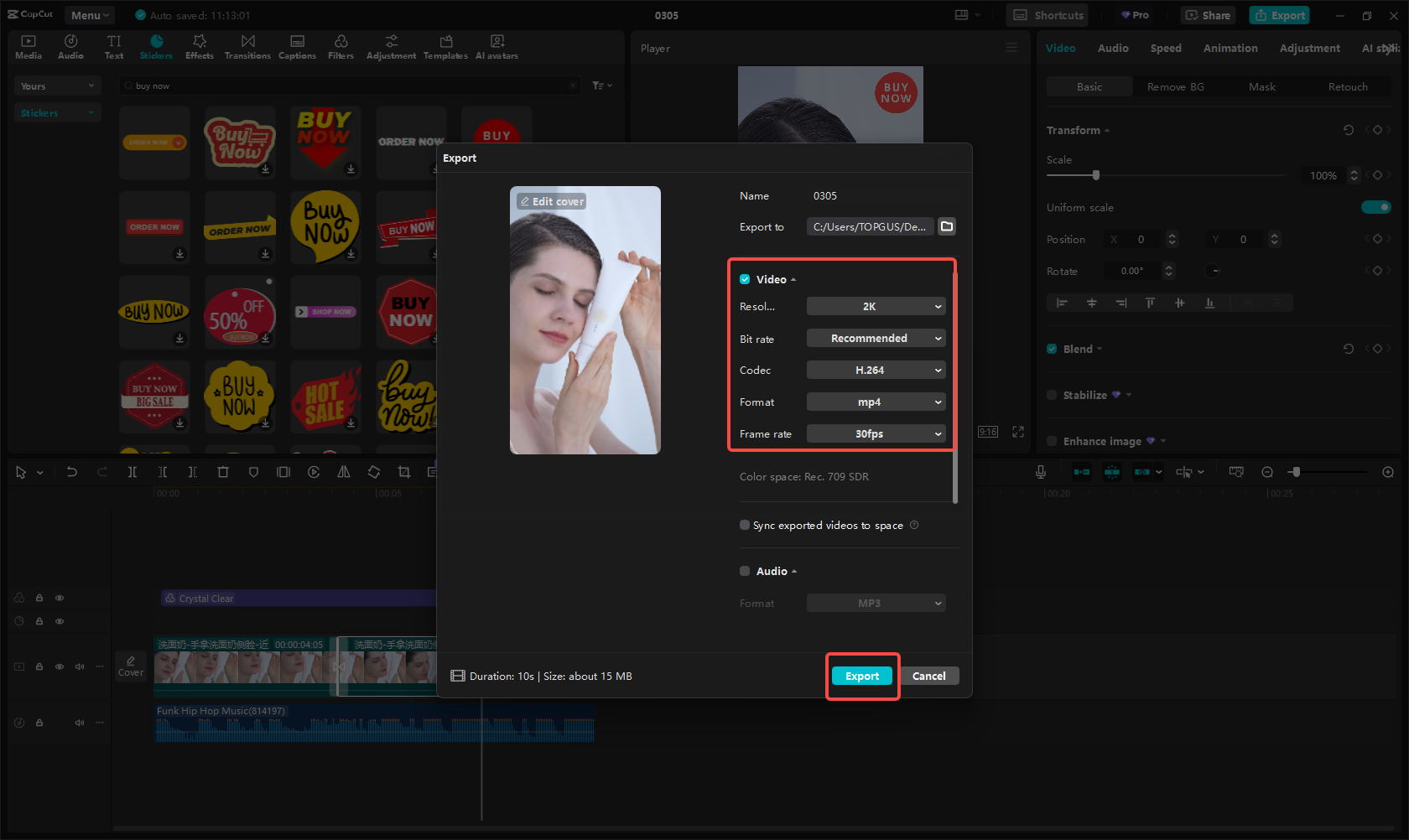The height and width of the screenshot is (840, 1409).
Task: Check Sync exported videos to space
Action: (x=745, y=525)
